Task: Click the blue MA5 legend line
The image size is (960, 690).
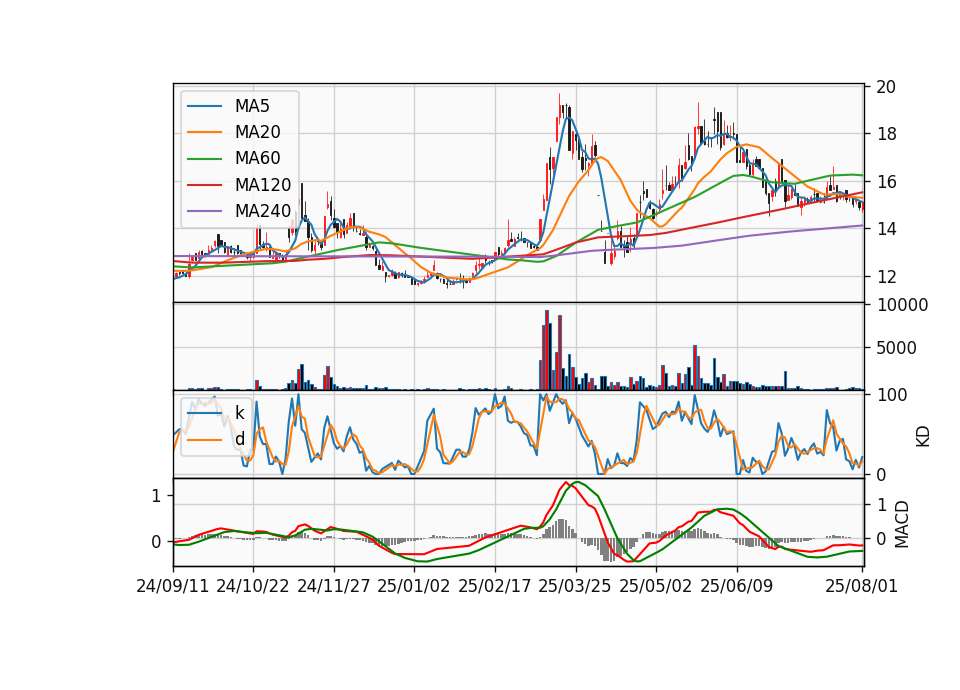Action: tap(204, 106)
